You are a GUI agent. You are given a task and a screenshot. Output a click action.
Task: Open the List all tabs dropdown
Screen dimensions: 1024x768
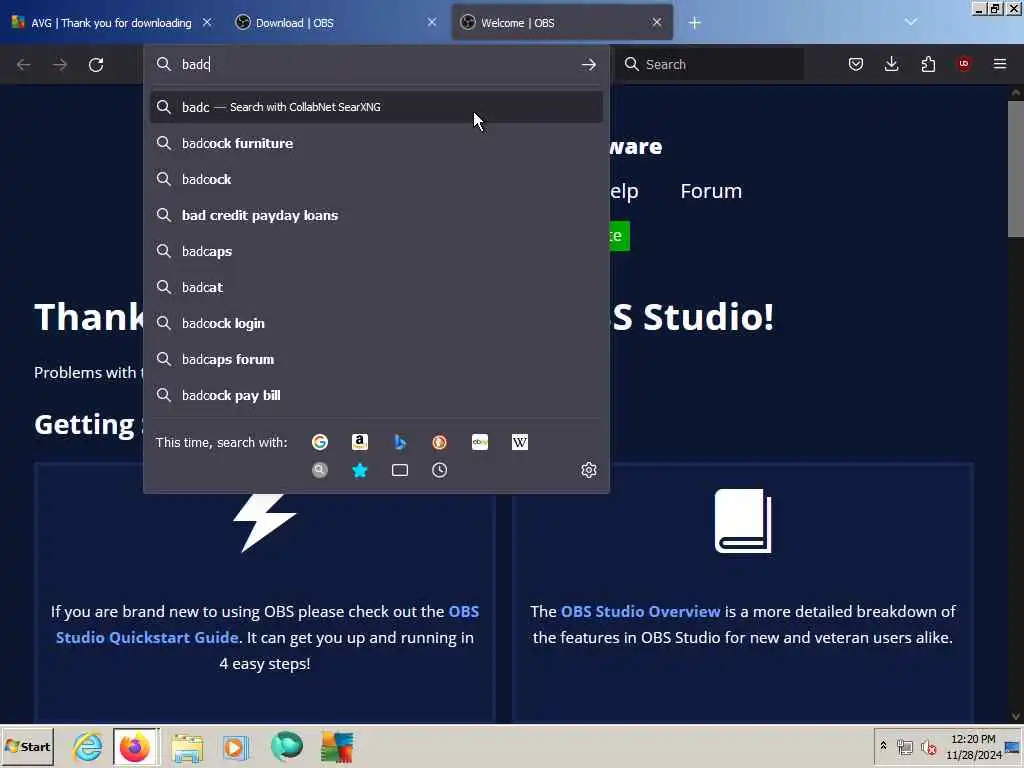tap(911, 22)
